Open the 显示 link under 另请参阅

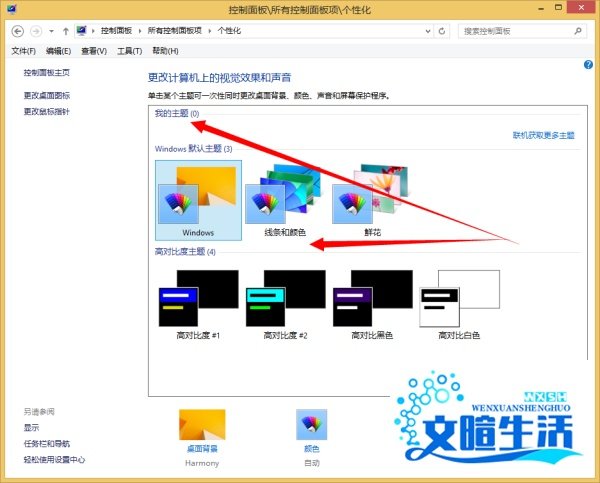(x=31, y=428)
